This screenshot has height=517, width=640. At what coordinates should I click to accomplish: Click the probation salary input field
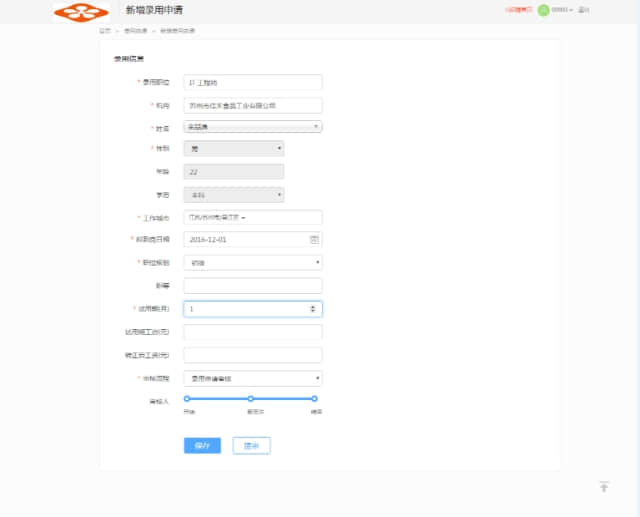(x=252, y=332)
